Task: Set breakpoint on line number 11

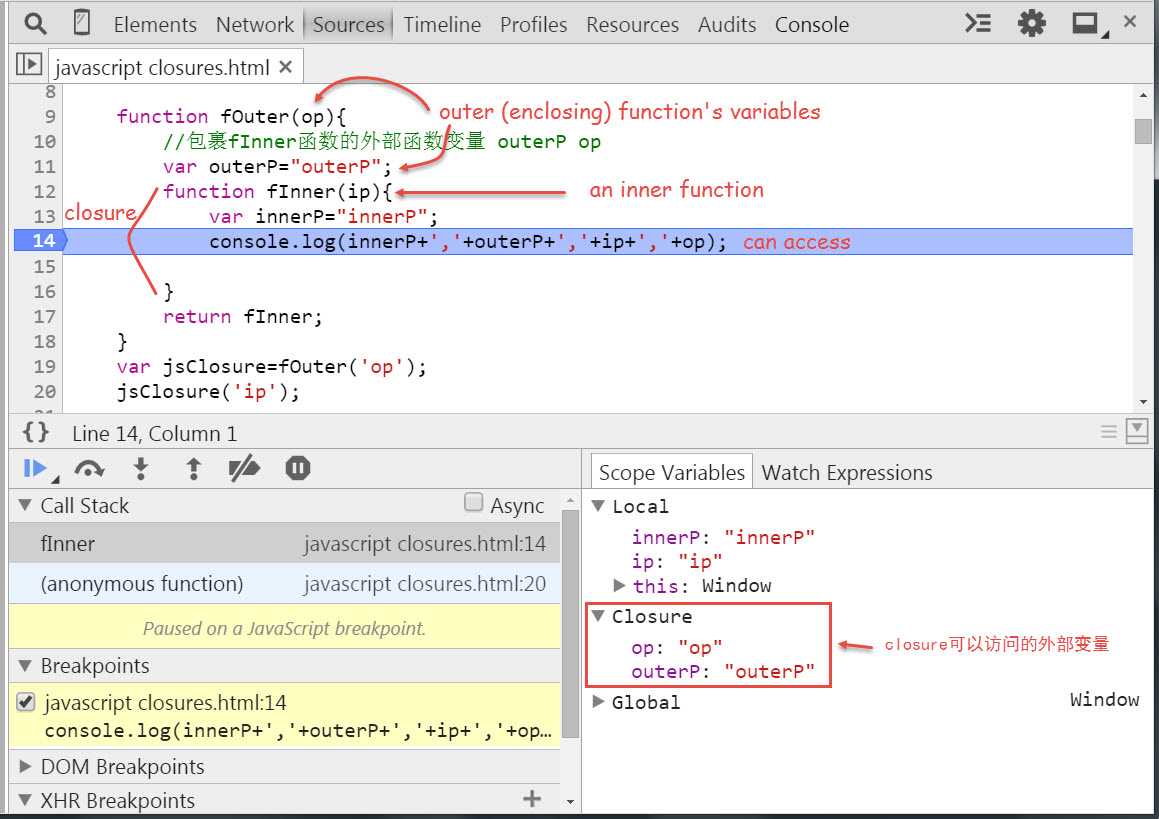Action: pyautogui.click(x=44, y=166)
